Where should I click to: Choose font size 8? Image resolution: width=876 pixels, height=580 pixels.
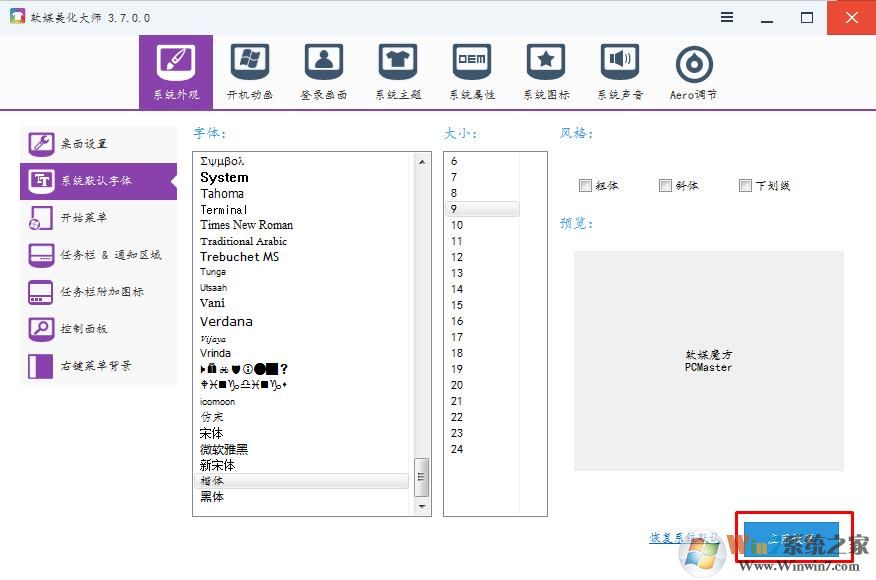[454, 193]
